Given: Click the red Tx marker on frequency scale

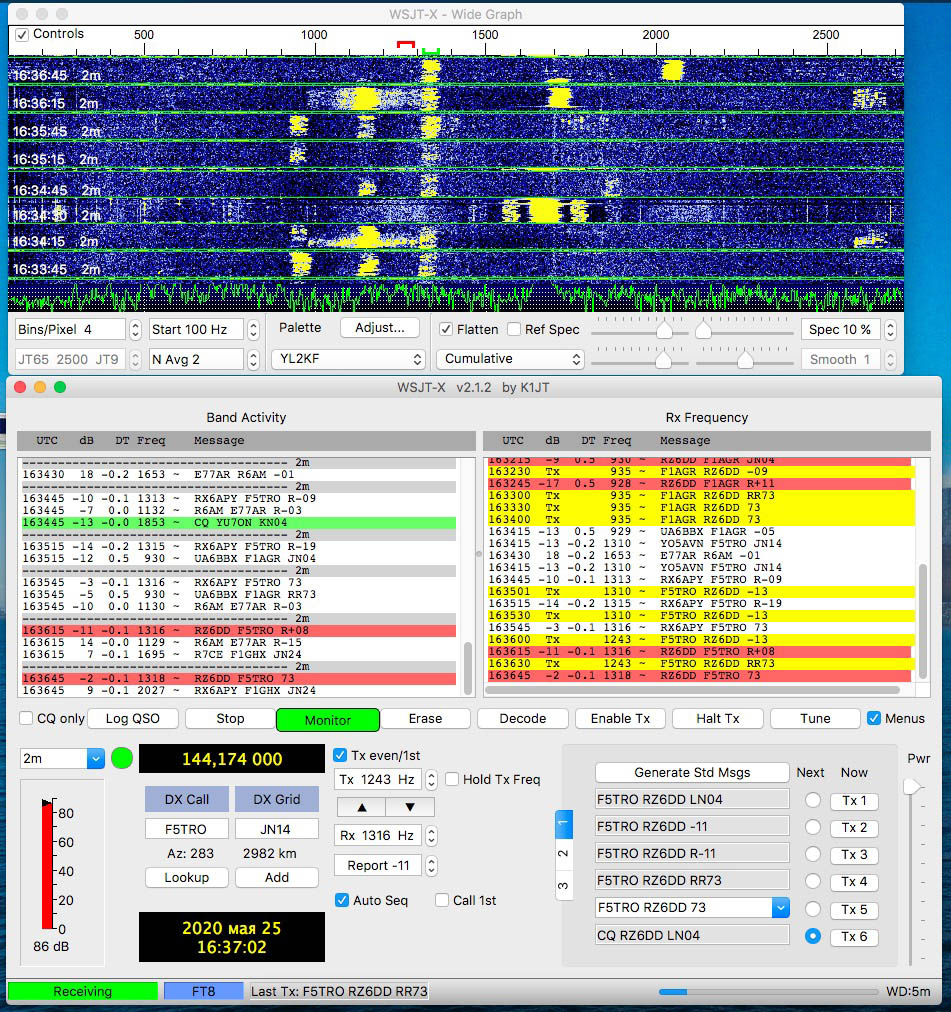Looking at the screenshot, I should click(405, 45).
